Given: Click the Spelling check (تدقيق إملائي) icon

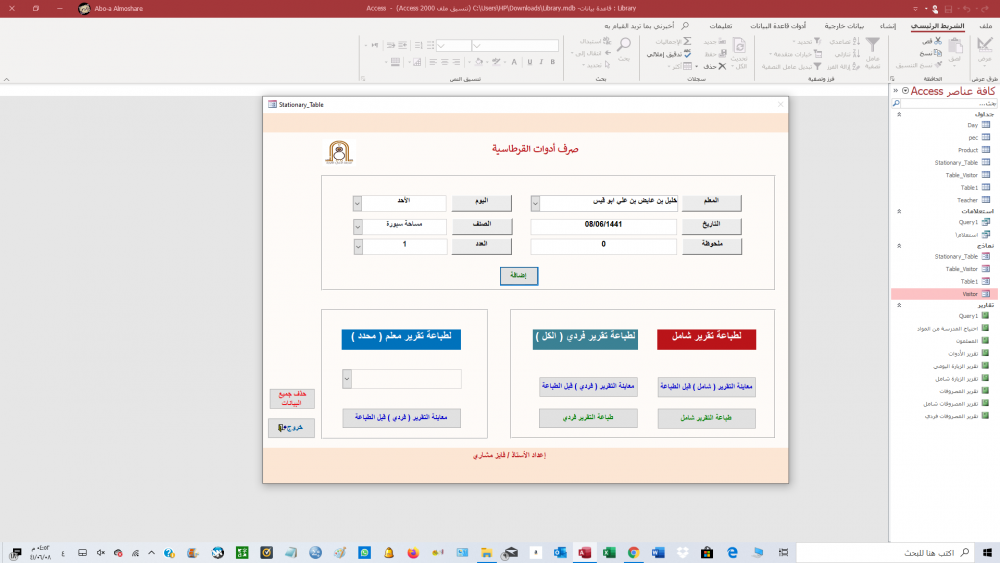Looking at the screenshot, I should [688, 54].
